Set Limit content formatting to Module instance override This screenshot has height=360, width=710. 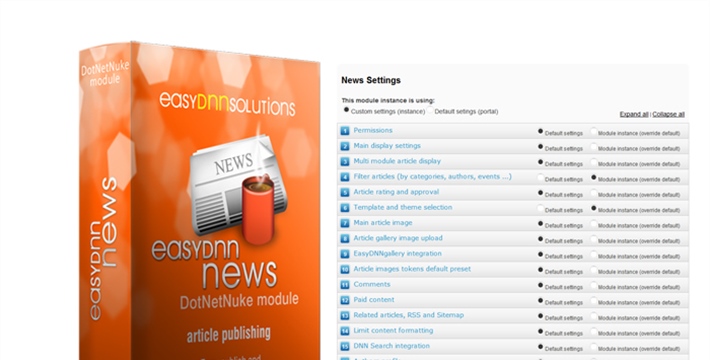tap(594, 331)
